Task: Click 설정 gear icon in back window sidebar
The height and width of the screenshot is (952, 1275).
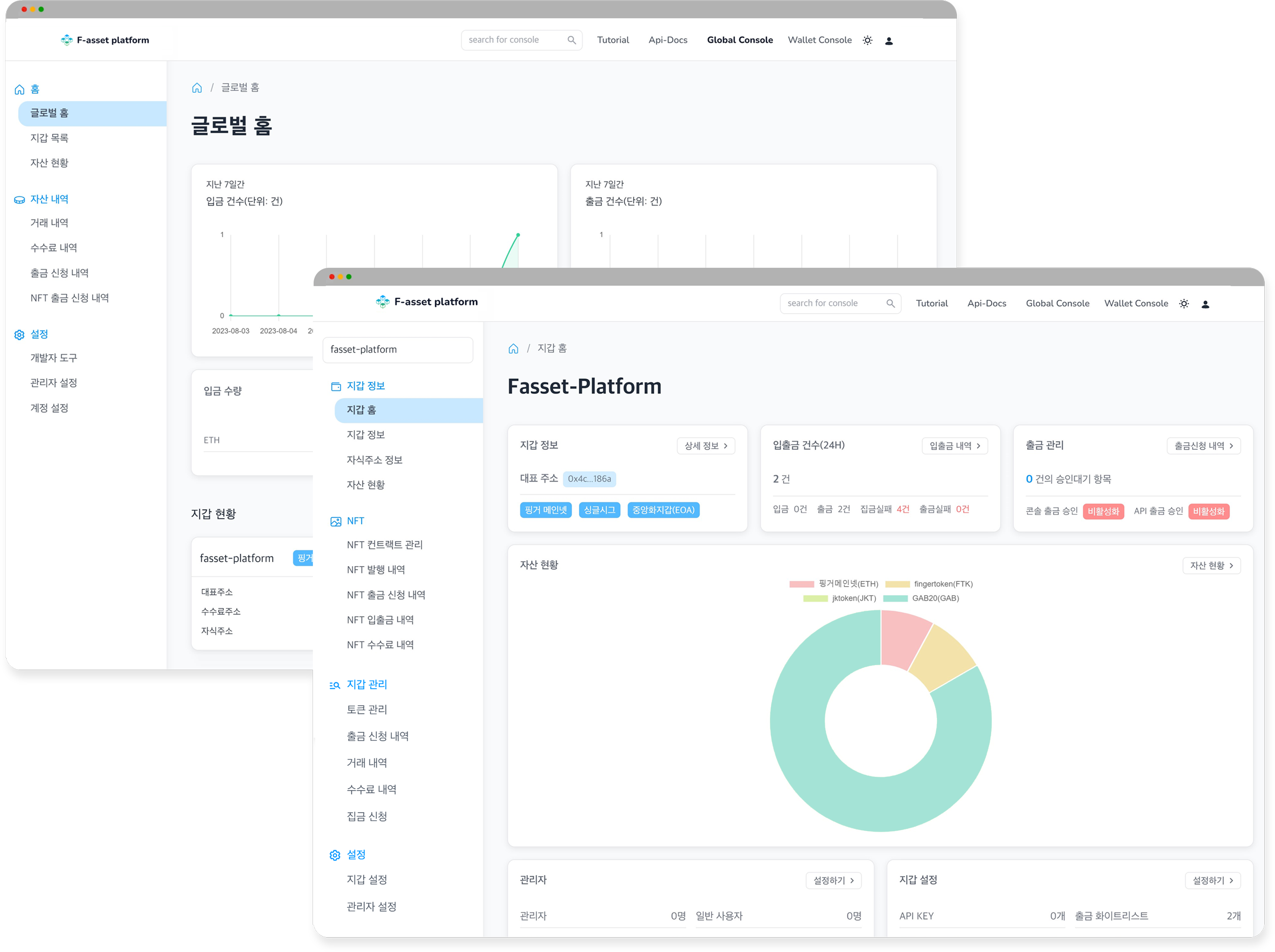Action: click(x=19, y=334)
